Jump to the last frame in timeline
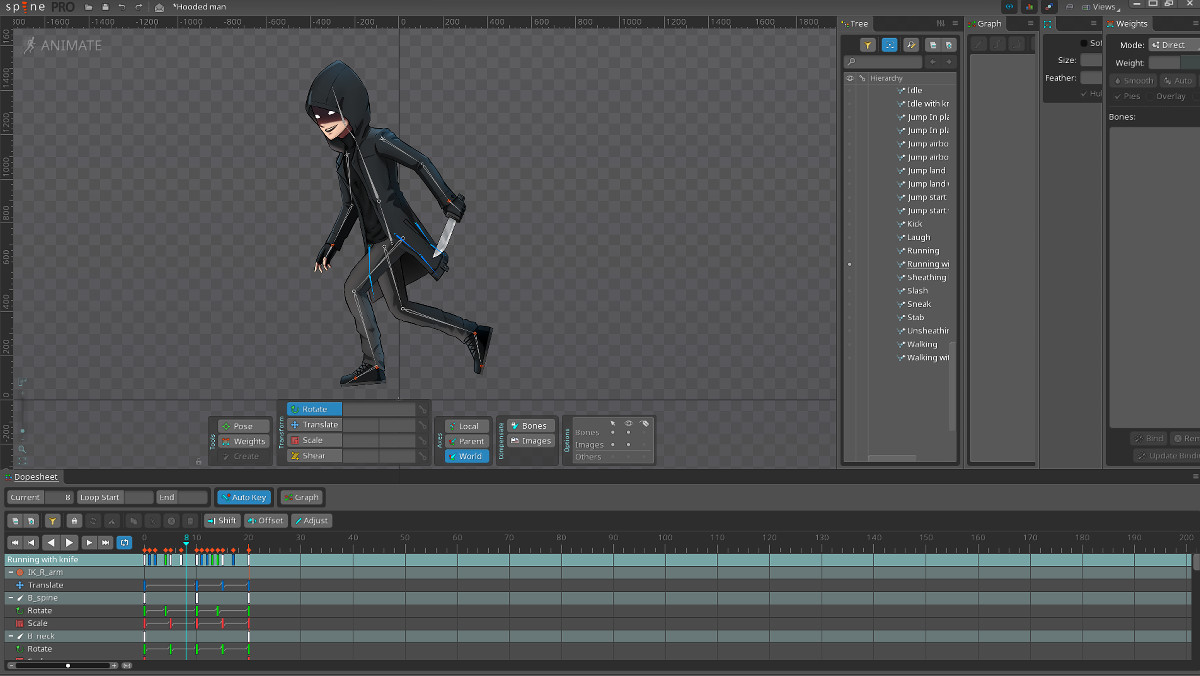 click(106, 543)
